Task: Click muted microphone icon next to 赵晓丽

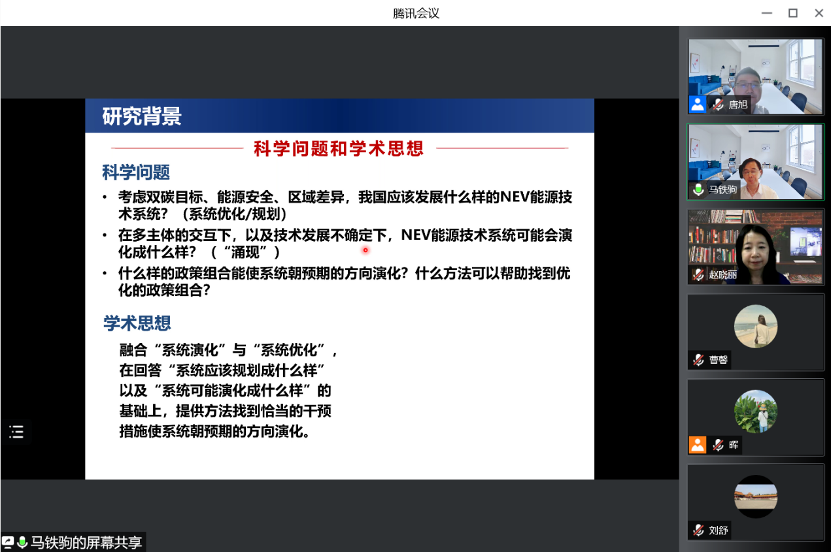Action: [698, 274]
